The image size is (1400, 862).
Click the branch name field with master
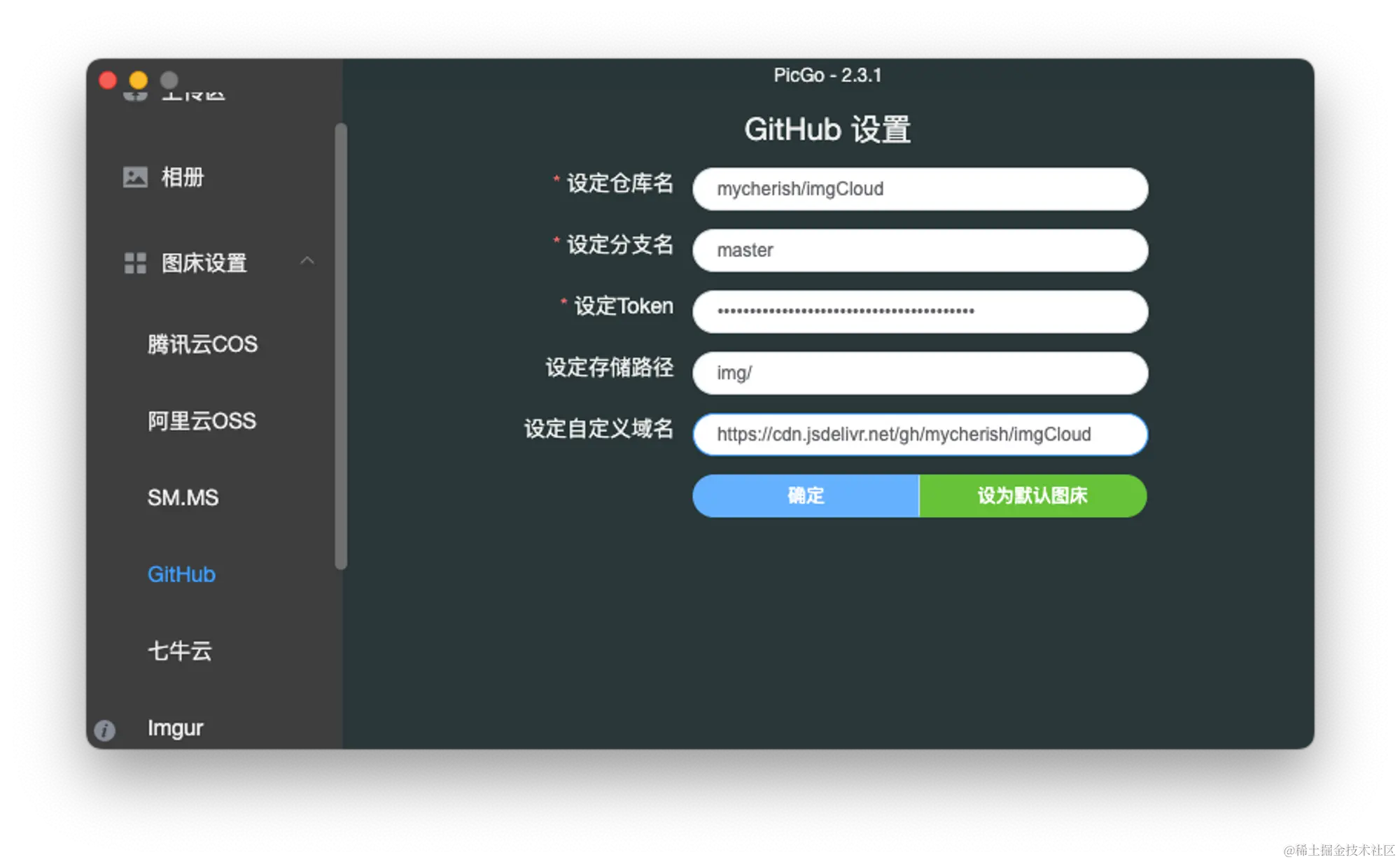920,250
